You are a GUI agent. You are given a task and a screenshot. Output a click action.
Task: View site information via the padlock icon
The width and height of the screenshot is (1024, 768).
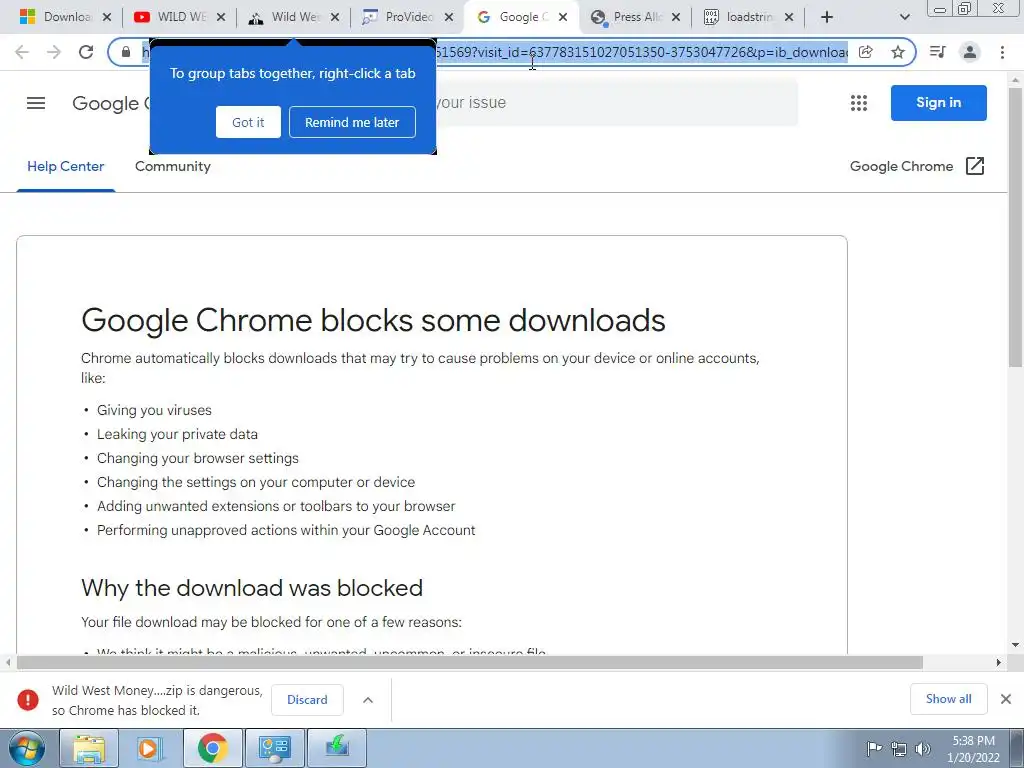point(126,52)
